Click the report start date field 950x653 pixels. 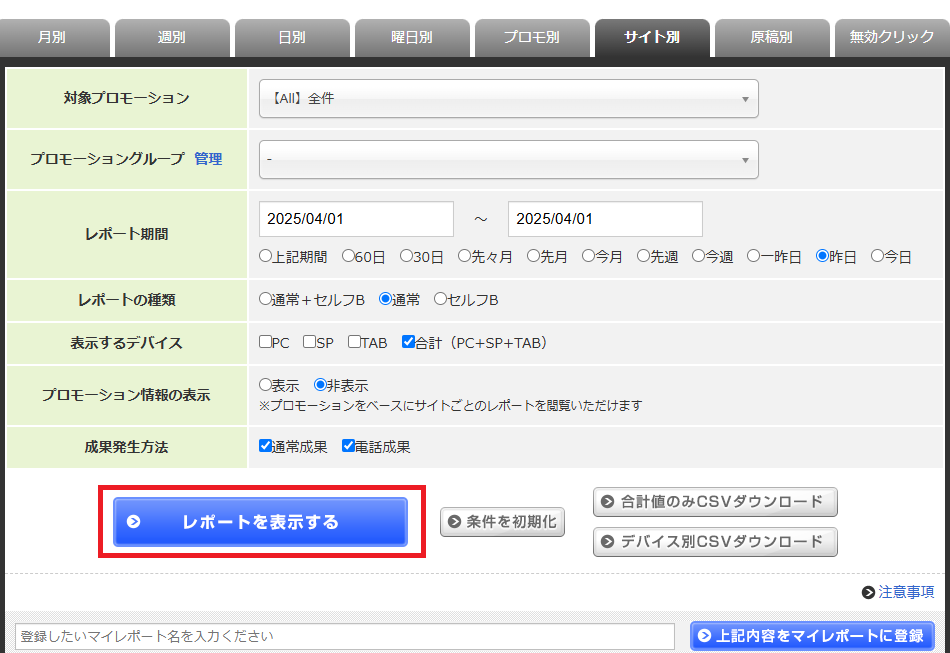click(x=356, y=219)
